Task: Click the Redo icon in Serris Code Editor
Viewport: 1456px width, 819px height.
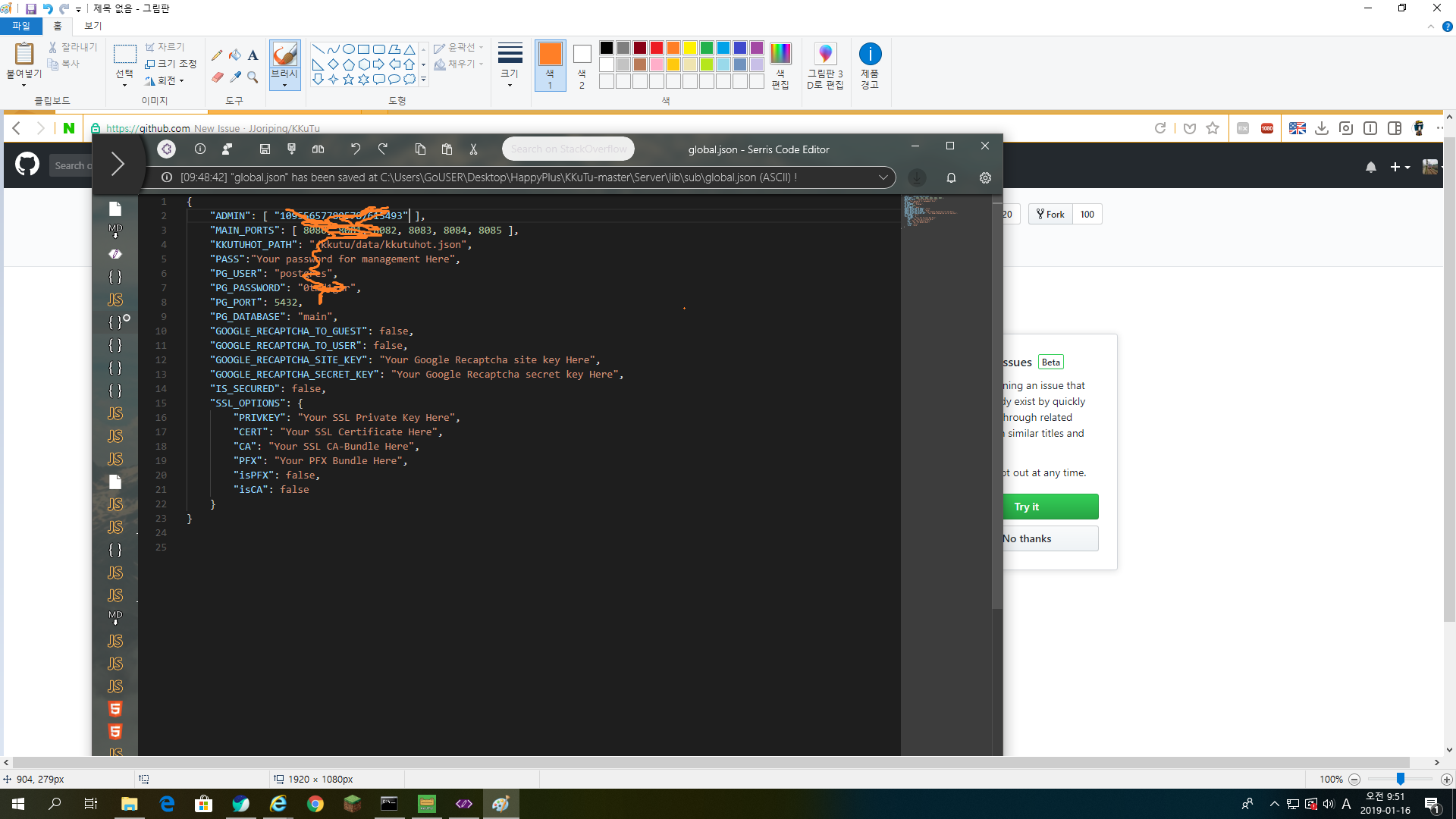Action: click(x=383, y=149)
